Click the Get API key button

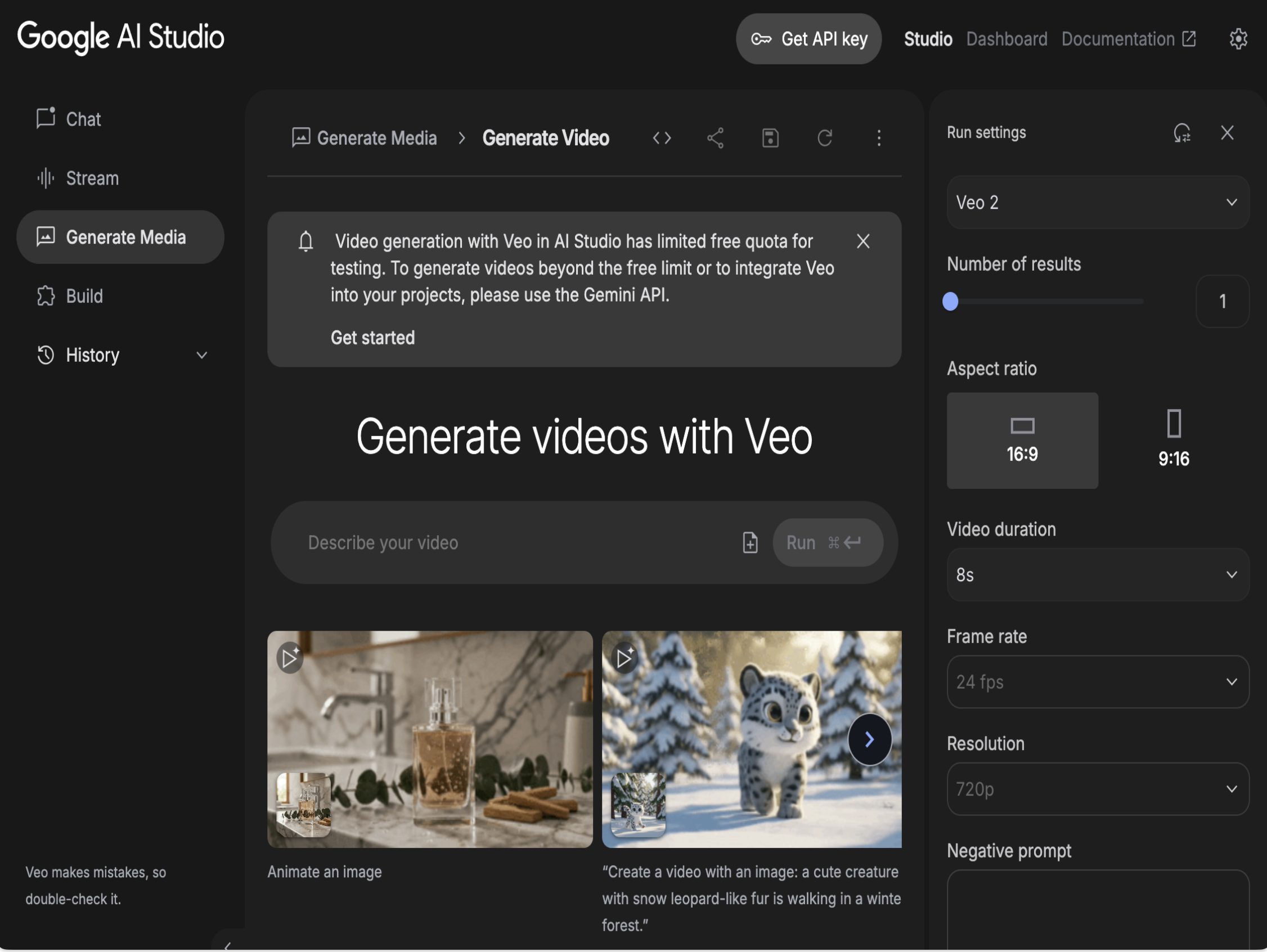[x=808, y=39]
